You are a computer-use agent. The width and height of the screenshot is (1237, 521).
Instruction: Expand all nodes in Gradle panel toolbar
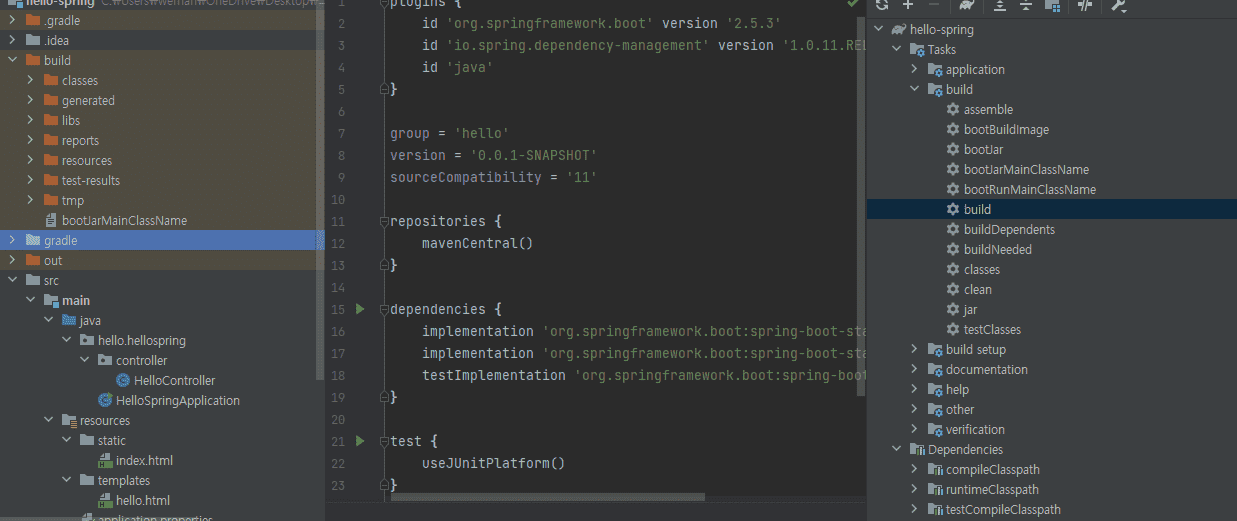[x=1000, y=5]
